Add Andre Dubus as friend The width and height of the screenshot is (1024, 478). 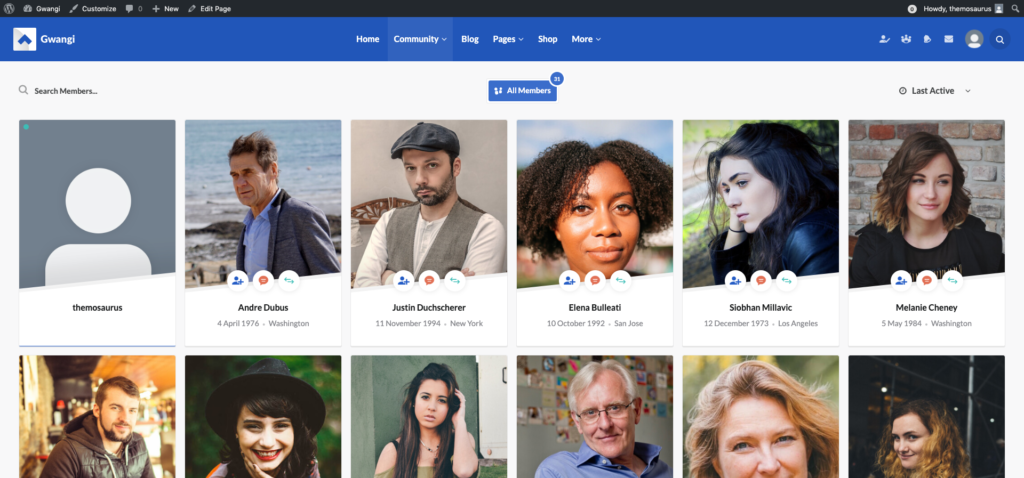click(x=238, y=280)
